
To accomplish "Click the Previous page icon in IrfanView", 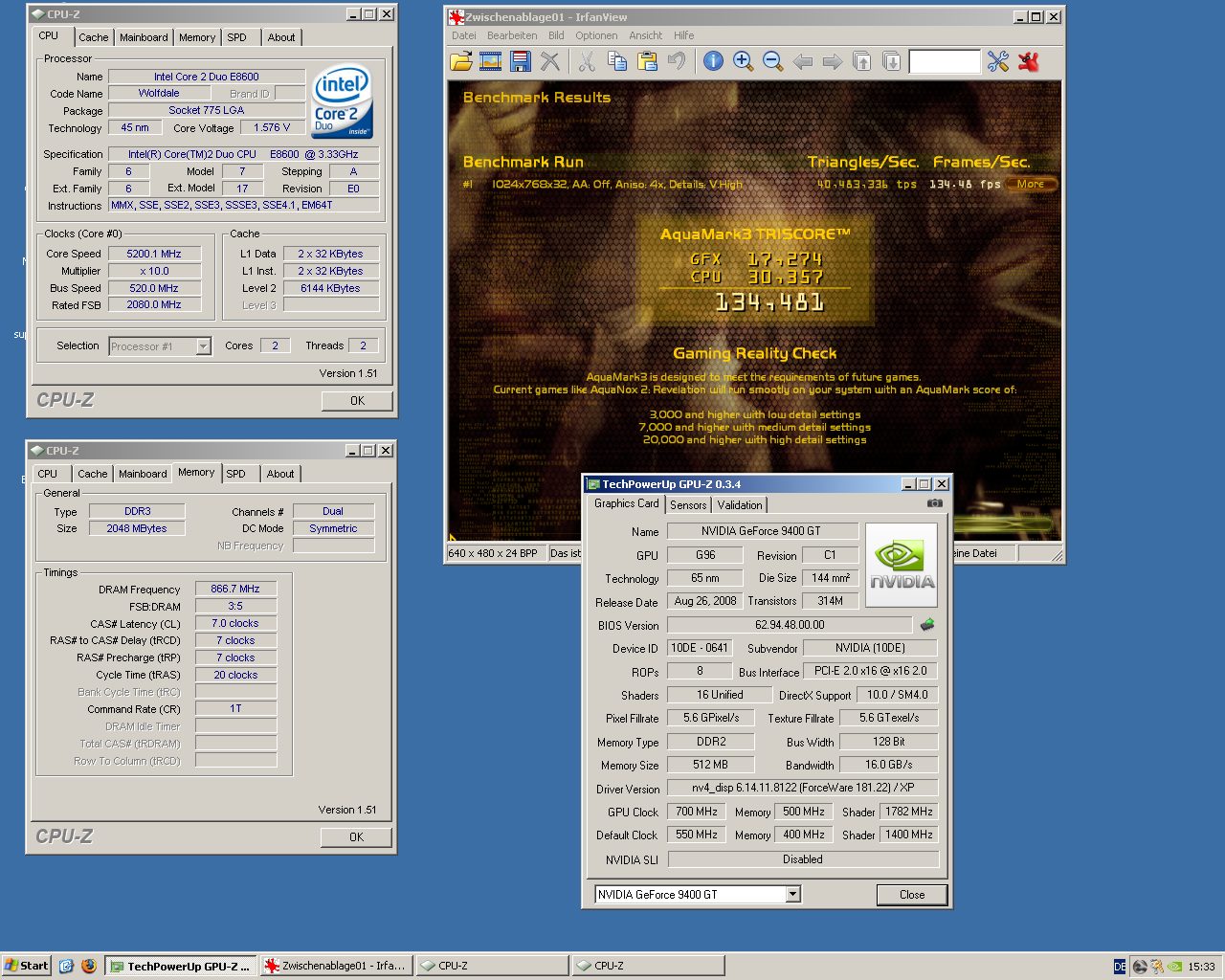I will (862, 61).
